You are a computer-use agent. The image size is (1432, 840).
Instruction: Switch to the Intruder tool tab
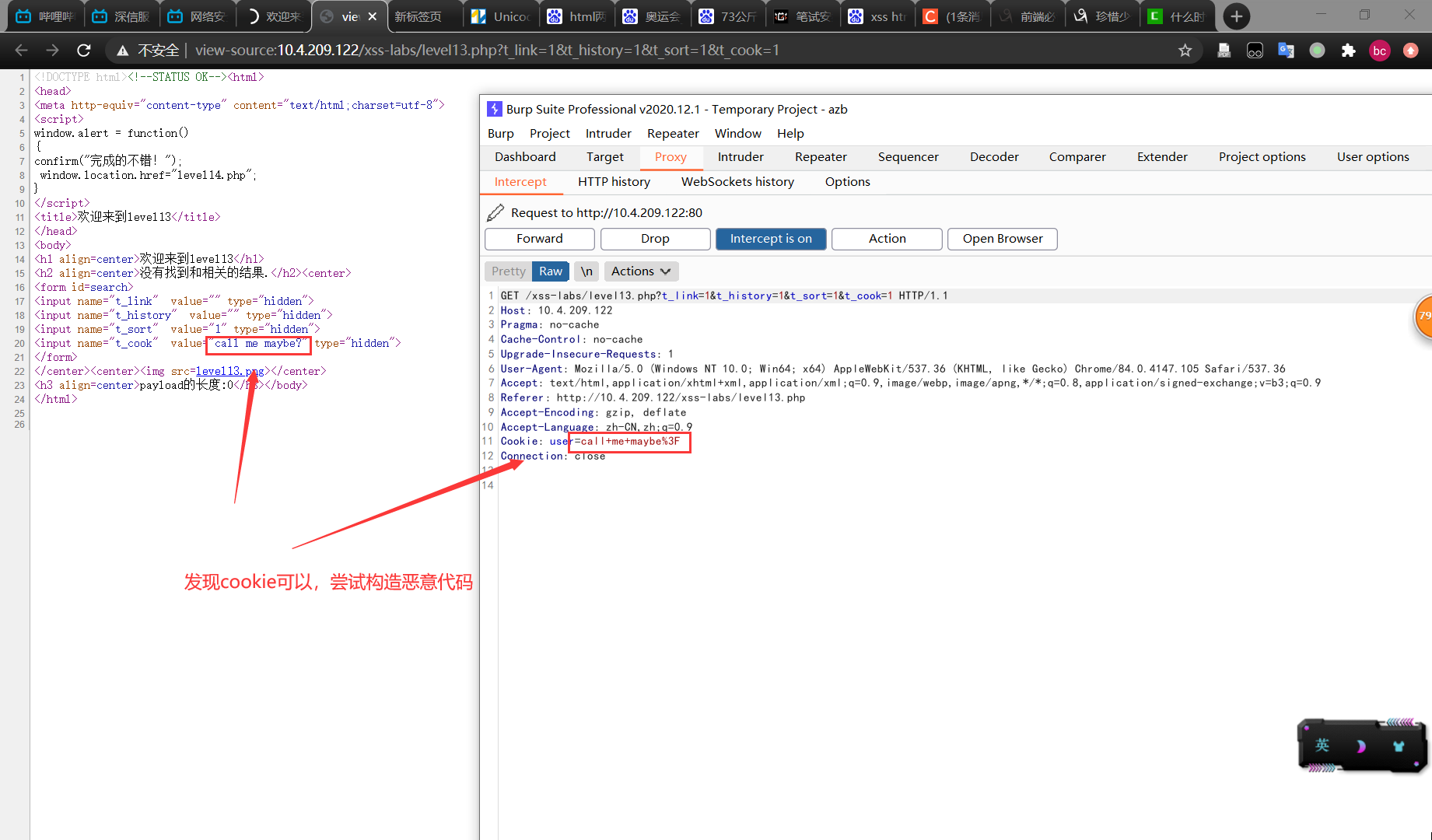tap(741, 157)
